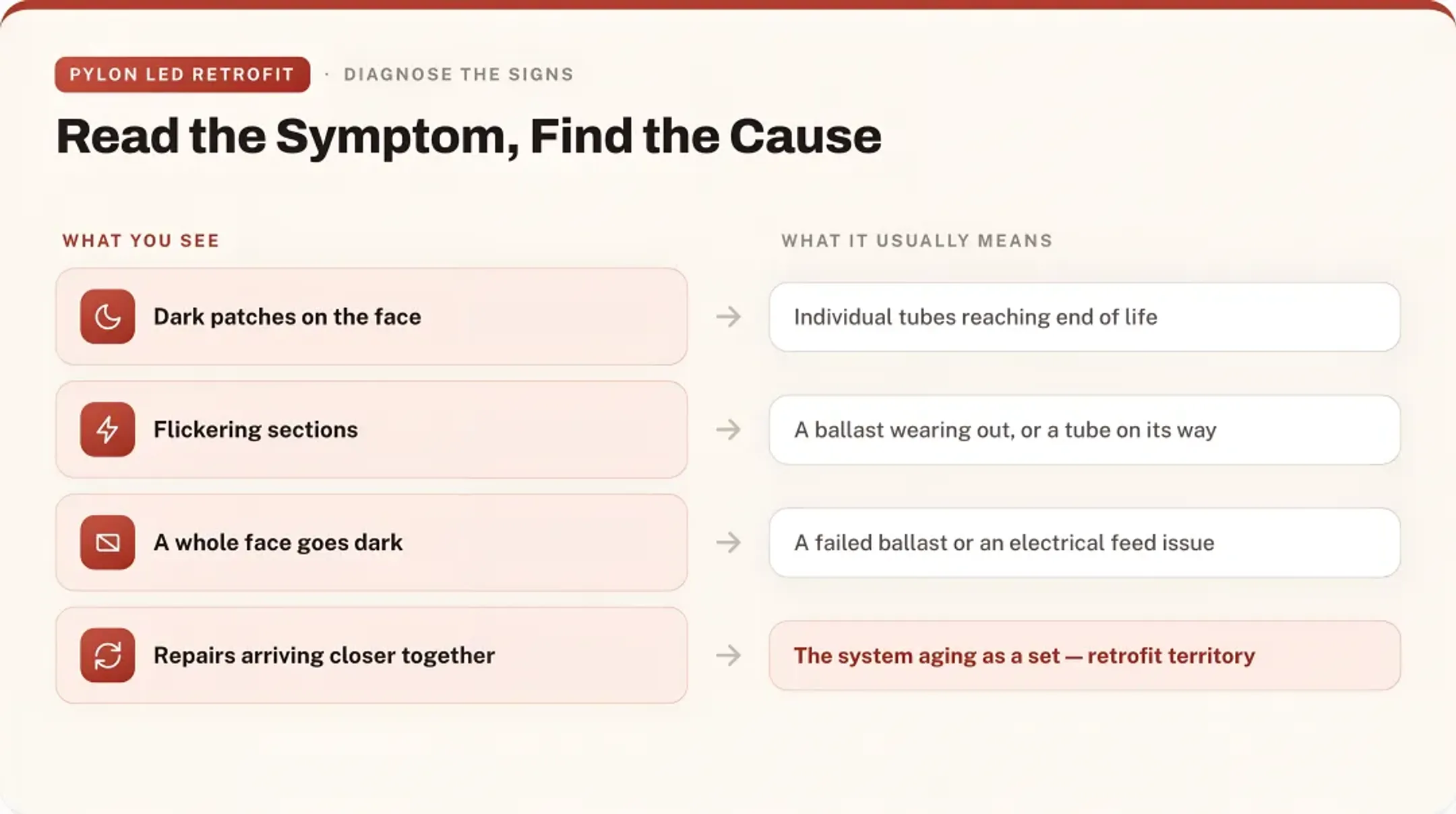Select the Pylon LED Retrofit badge
Viewport: 1456px width, 814px height.
click(x=183, y=74)
